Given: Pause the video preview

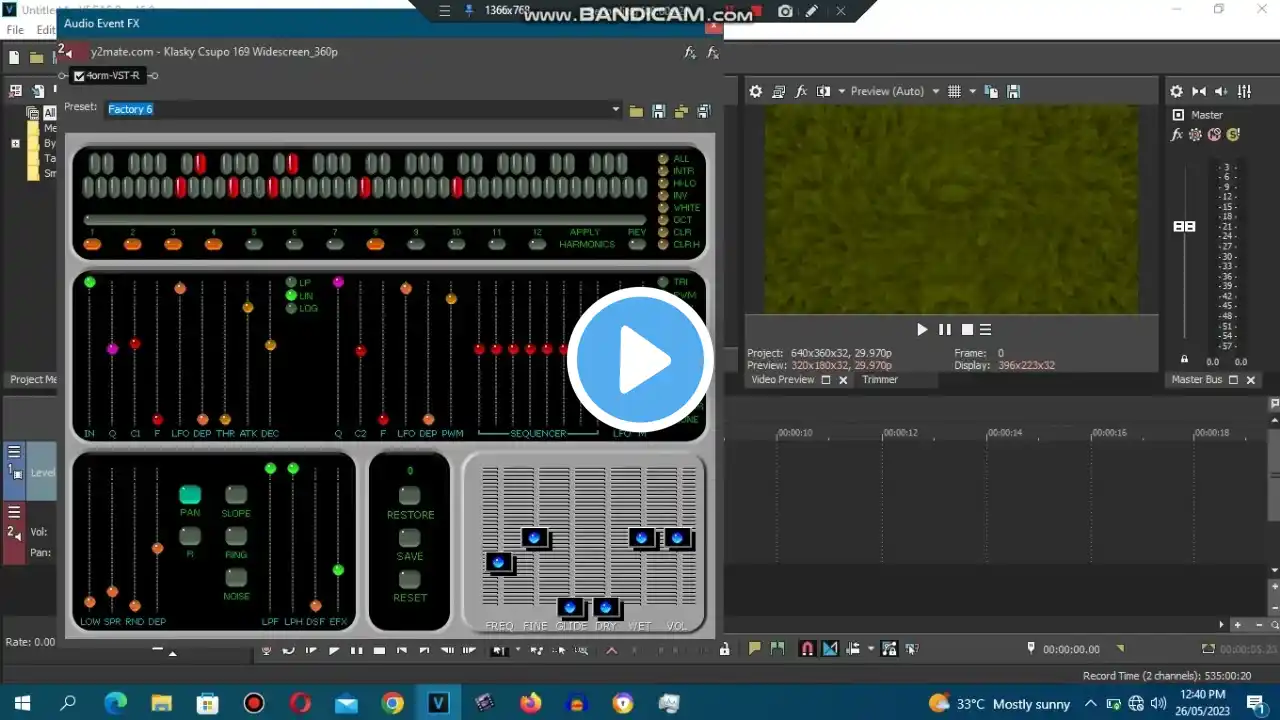Looking at the screenshot, I should (x=945, y=329).
